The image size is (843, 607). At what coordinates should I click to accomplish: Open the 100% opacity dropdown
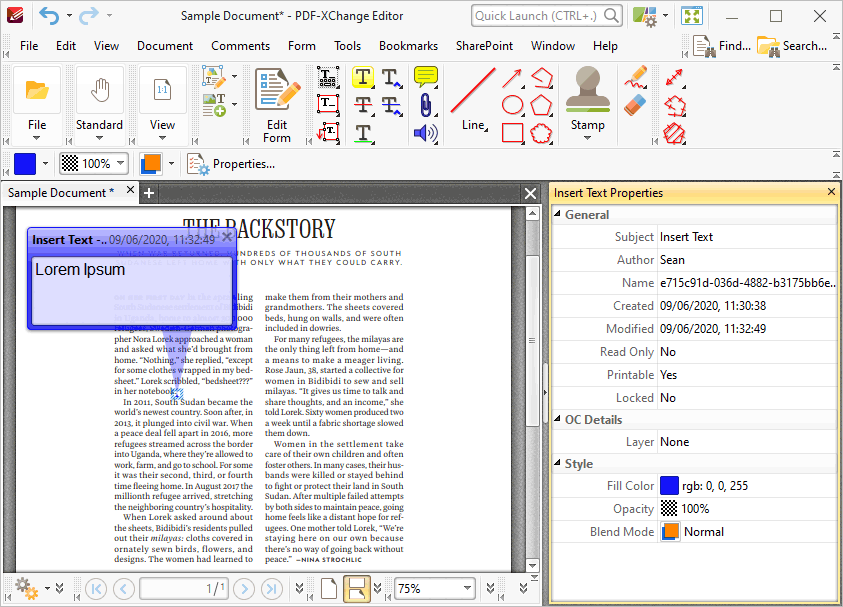[x=120, y=163]
